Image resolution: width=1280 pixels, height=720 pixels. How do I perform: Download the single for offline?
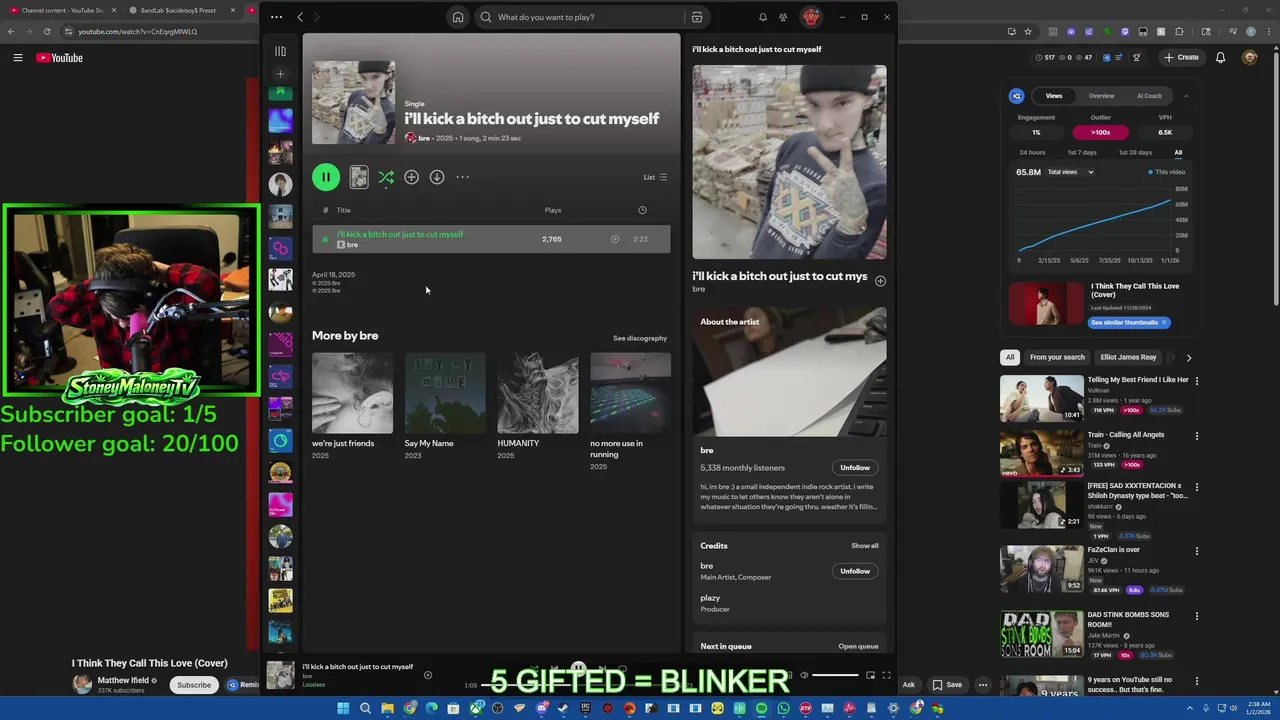click(x=437, y=177)
